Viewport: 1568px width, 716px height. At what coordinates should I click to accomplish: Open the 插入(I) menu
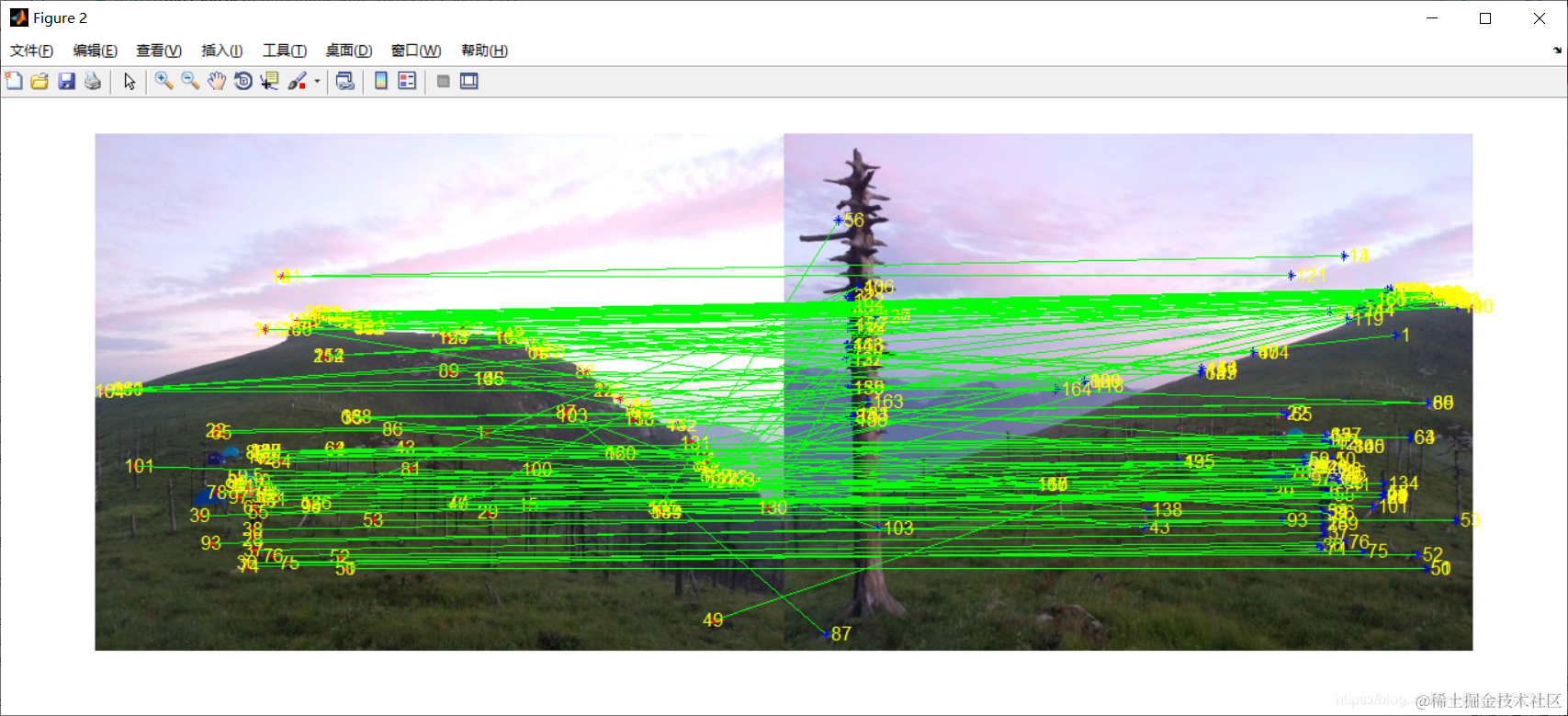[x=222, y=51]
